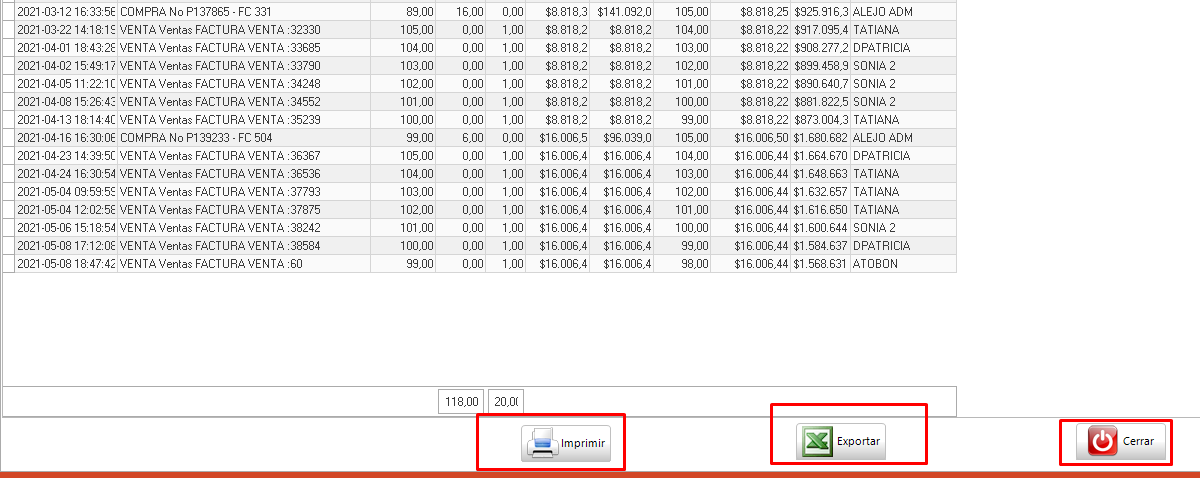Click the ATOBON user cell
Screen dimensions: 1200x478
pyautogui.click(x=876, y=264)
